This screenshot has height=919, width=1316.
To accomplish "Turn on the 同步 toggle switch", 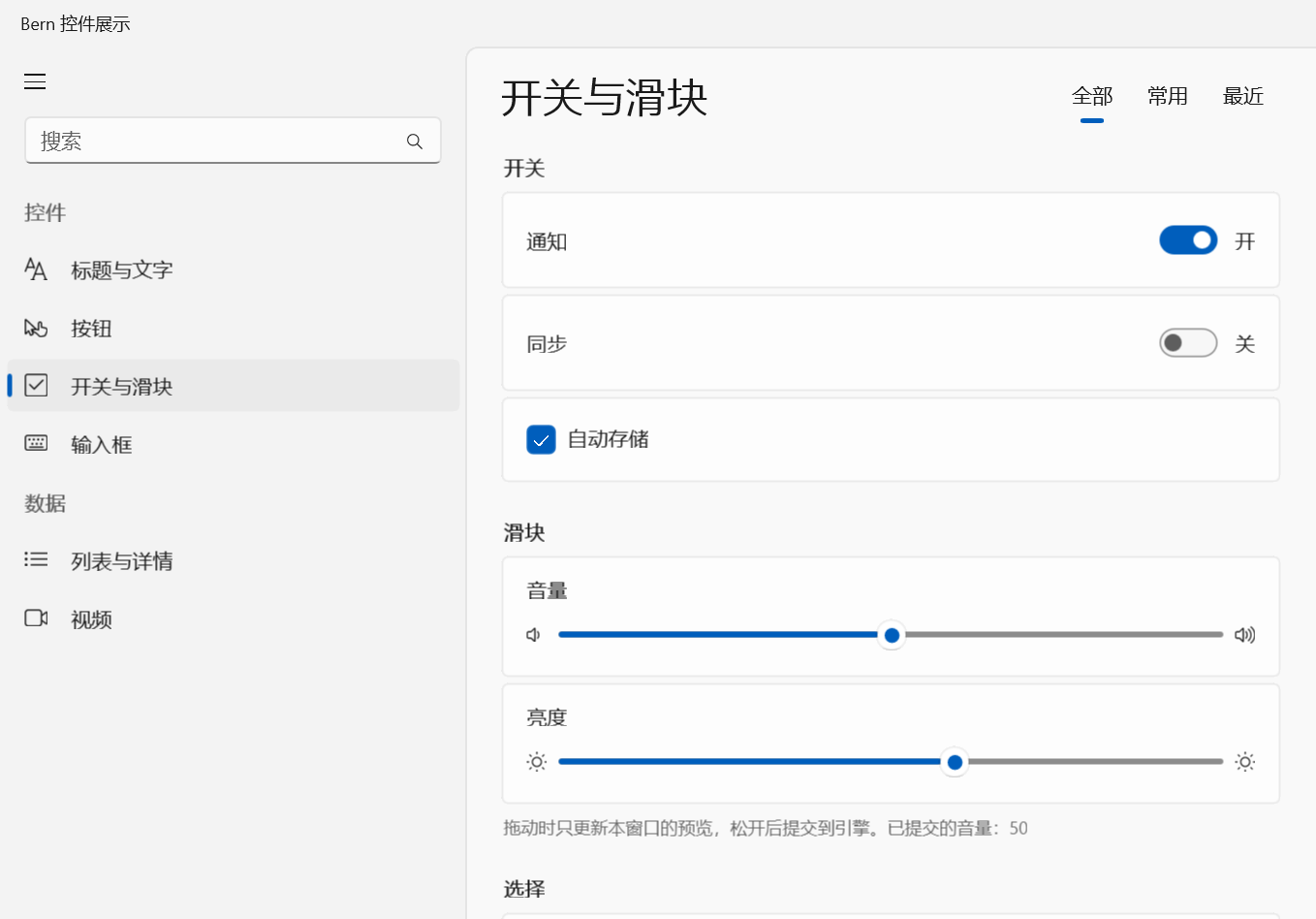I will coord(1188,343).
